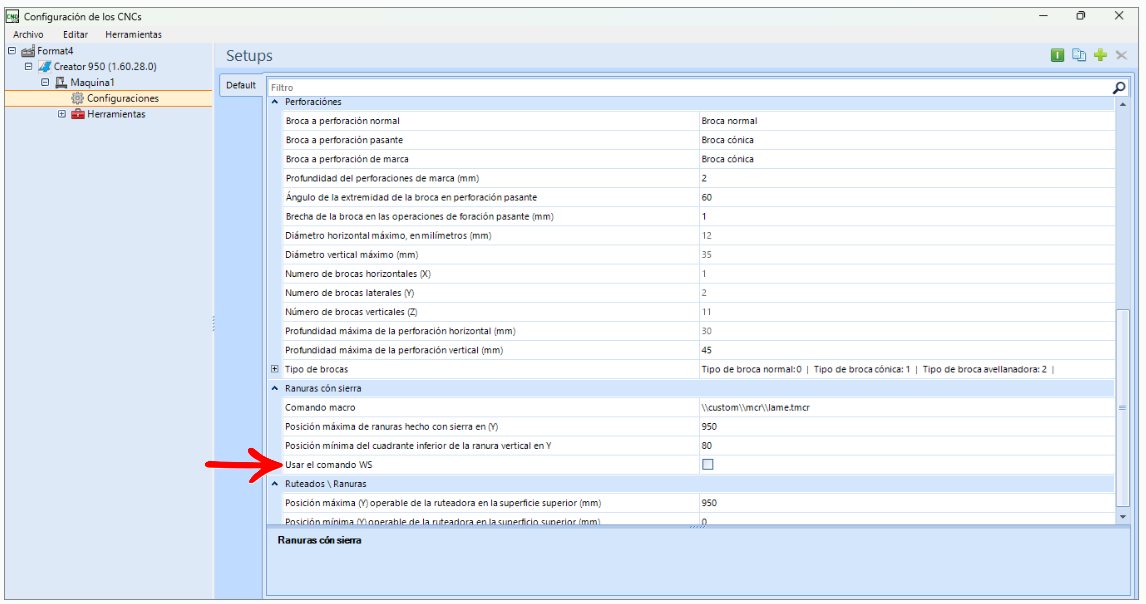Viewport: 1146px width, 604px height.
Task: Expand the Herramientas tree node
Action: click(x=62, y=114)
